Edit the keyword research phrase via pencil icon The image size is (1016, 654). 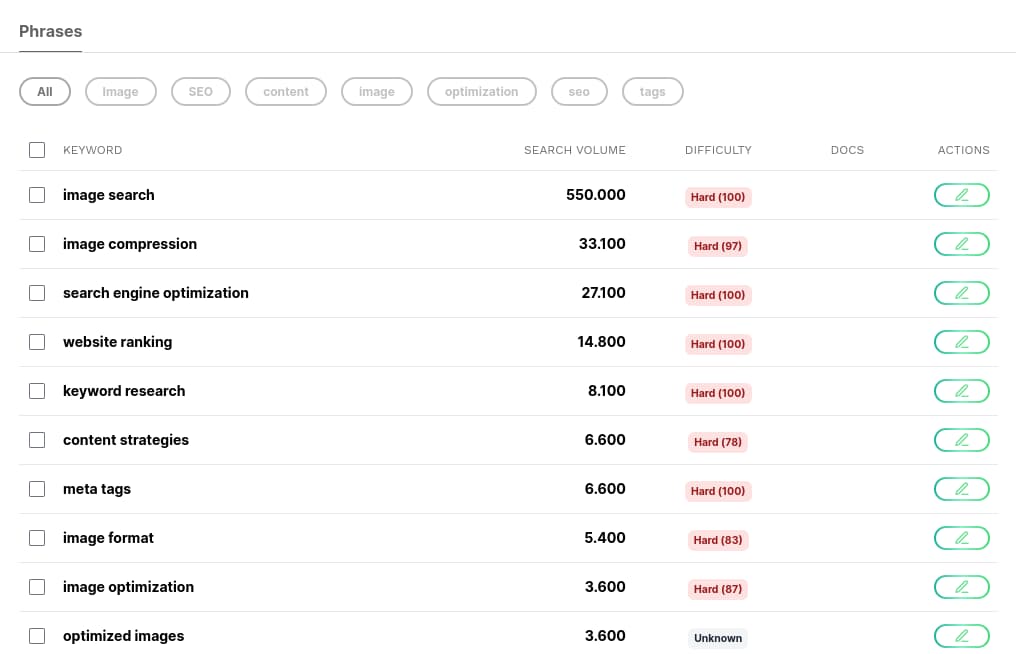[961, 391]
